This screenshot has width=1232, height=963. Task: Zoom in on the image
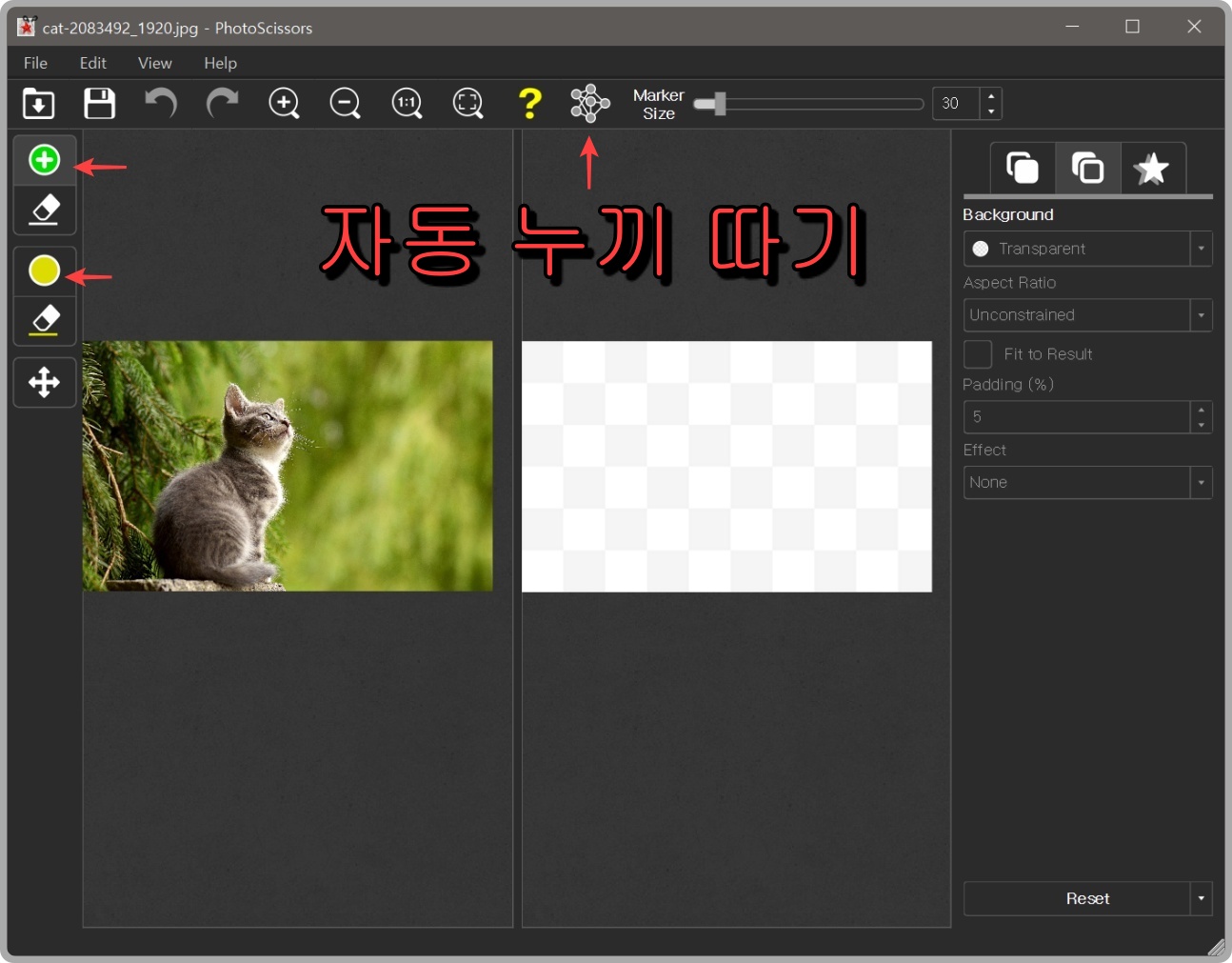284,103
